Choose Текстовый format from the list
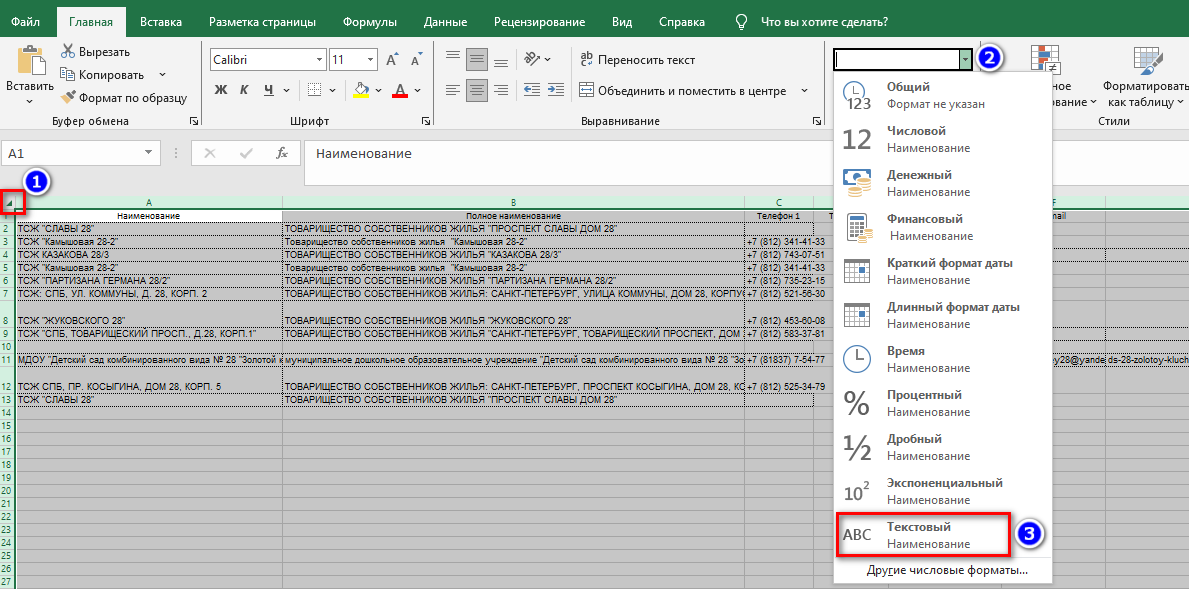Image resolution: width=1189 pixels, height=589 pixels. click(918, 534)
